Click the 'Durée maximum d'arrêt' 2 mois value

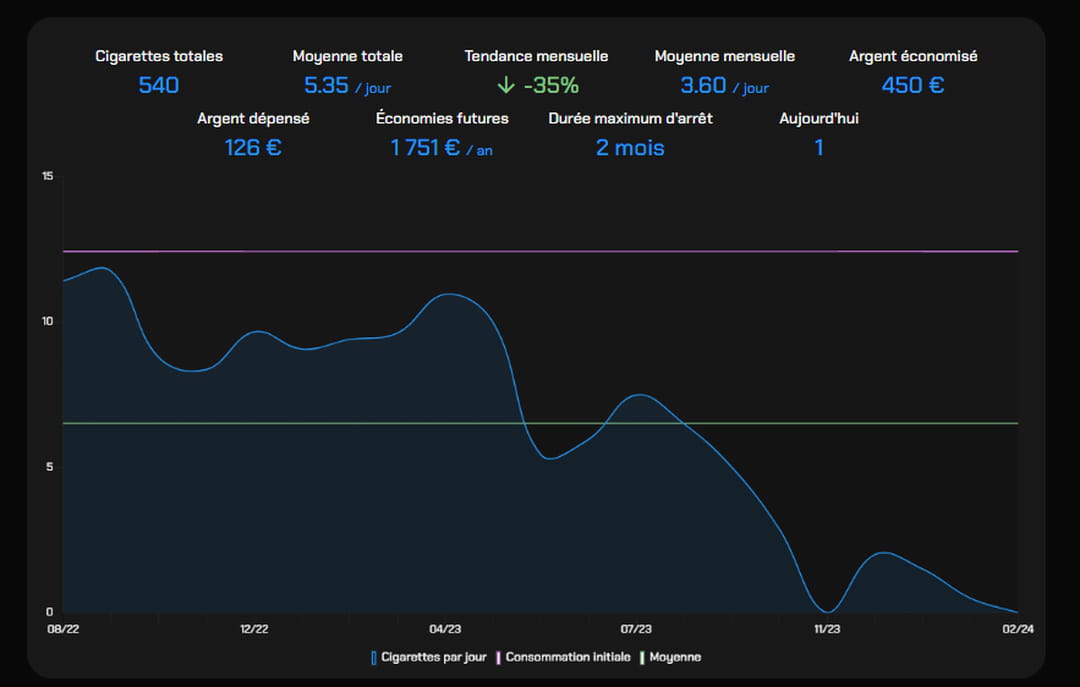[630, 148]
